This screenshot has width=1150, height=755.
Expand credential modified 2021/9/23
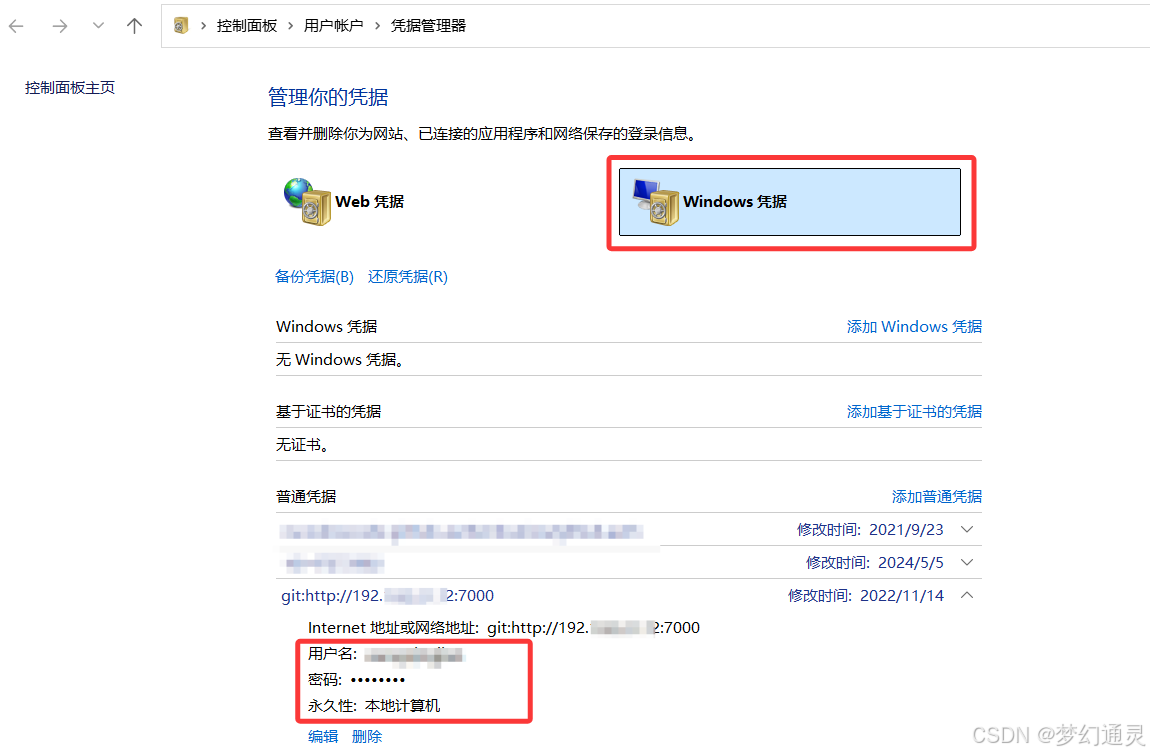point(967,530)
